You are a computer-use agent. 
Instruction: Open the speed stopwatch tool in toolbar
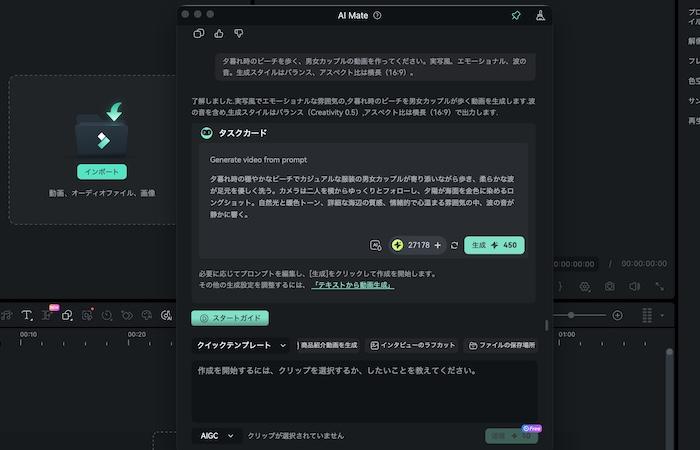(107, 315)
